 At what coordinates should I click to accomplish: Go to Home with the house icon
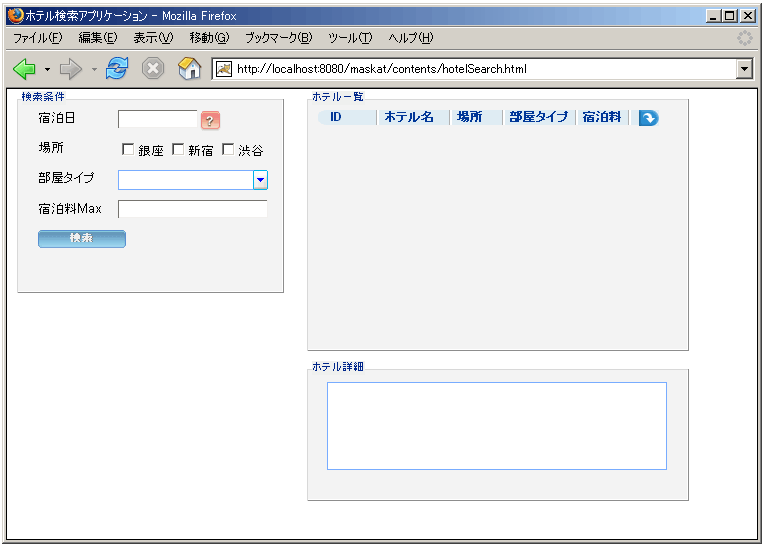tap(190, 68)
